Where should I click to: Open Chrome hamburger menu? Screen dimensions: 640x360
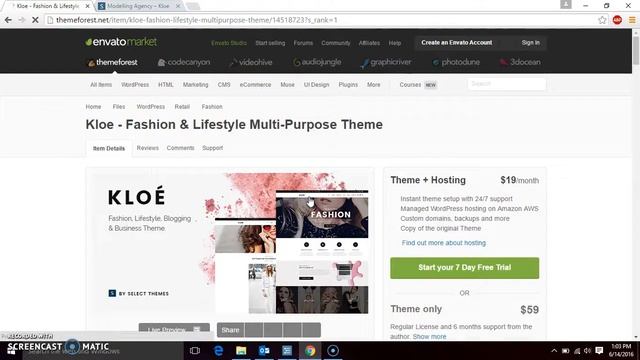(x=632, y=20)
